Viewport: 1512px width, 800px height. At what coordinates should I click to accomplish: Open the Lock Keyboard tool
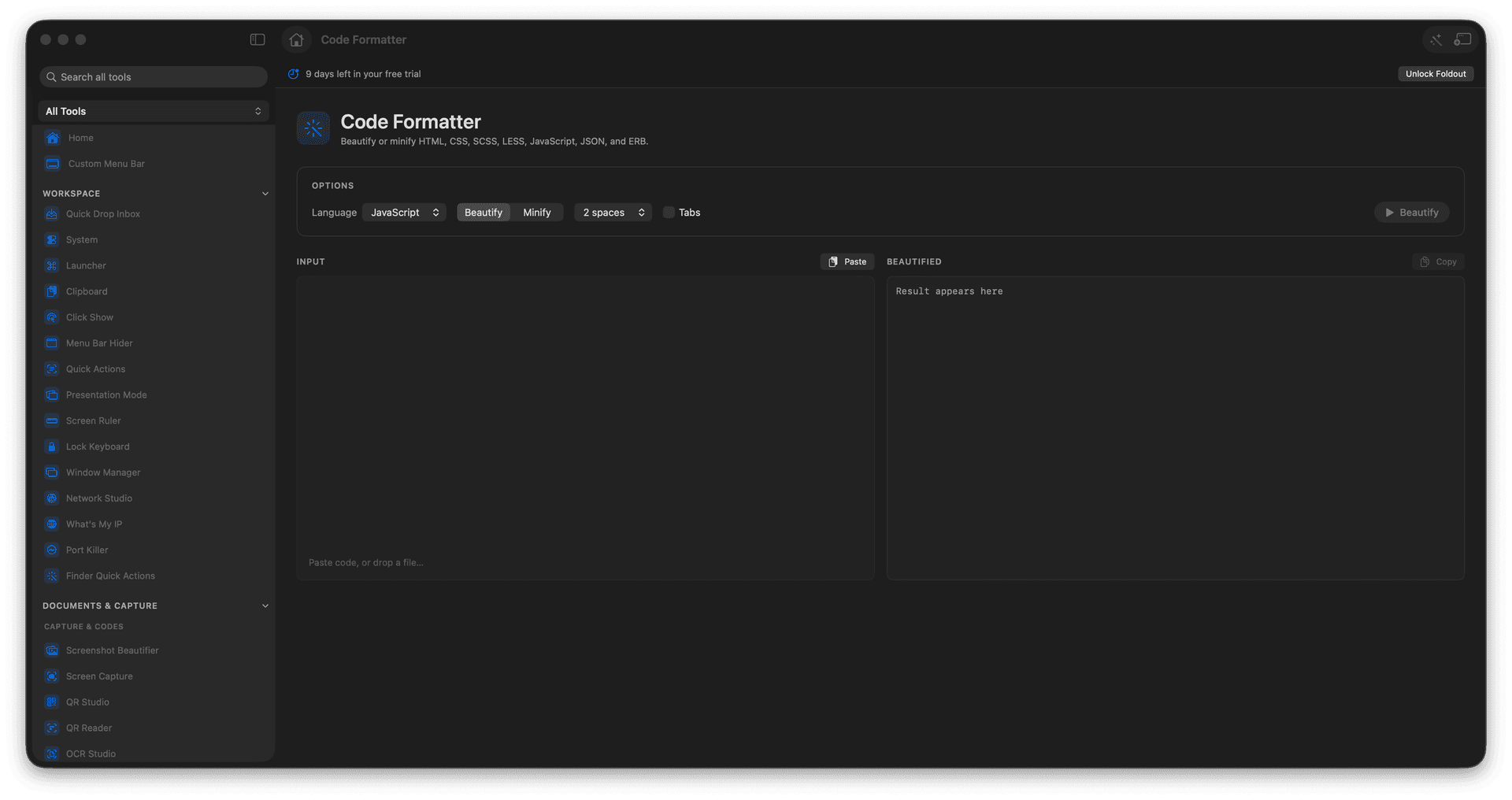pos(154,446)
